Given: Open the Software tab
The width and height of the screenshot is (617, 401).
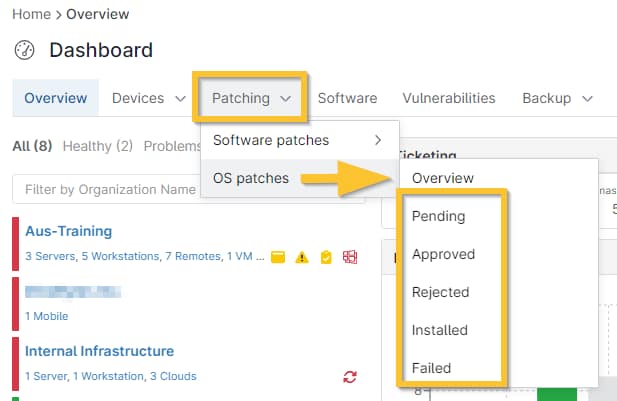Looking at the screenshot, I should point(347,98).
